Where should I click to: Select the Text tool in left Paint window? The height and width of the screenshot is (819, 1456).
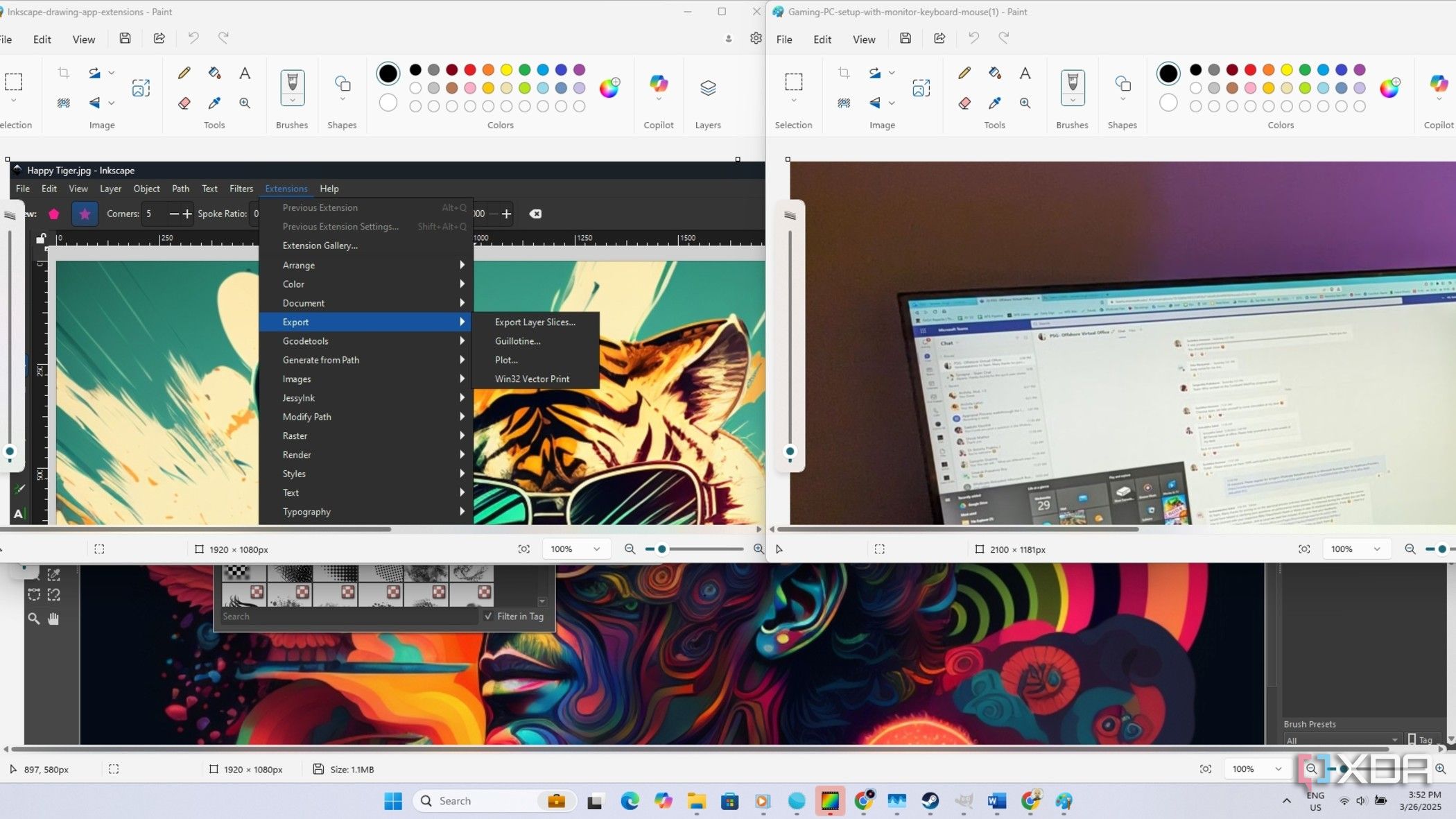[245, 73]
